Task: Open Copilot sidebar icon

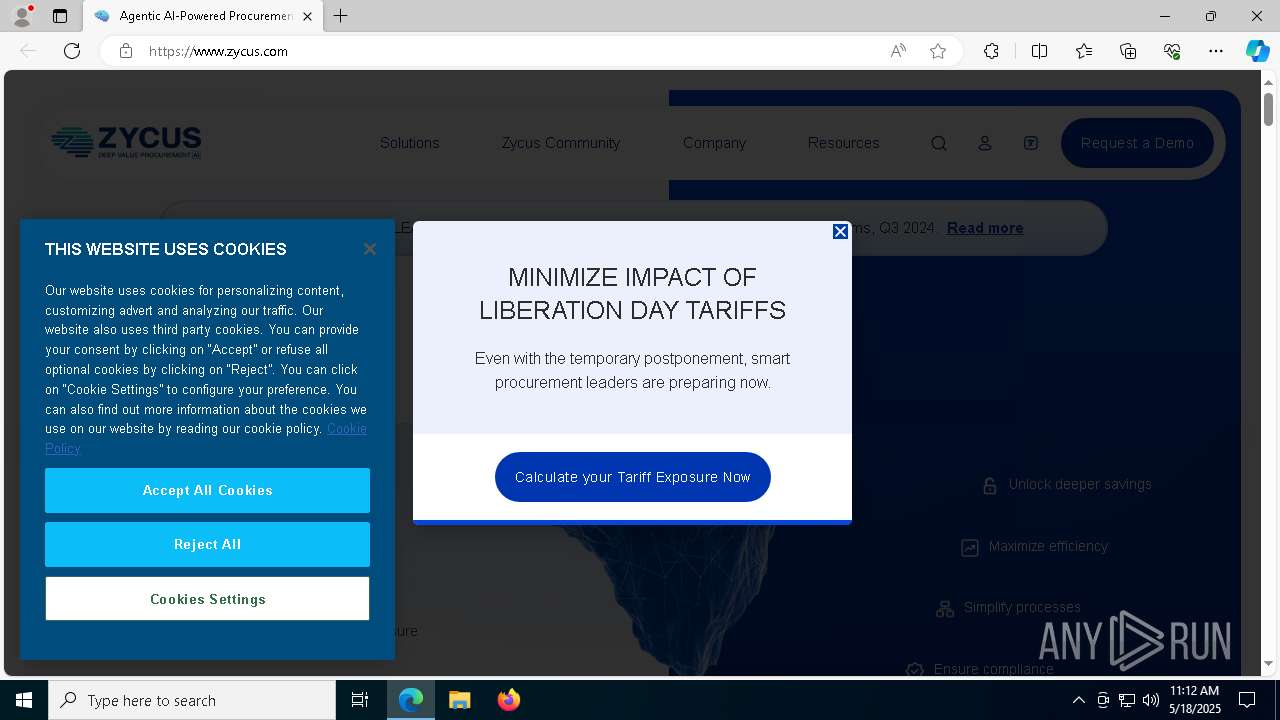Action: click(x=1257, y=51)
